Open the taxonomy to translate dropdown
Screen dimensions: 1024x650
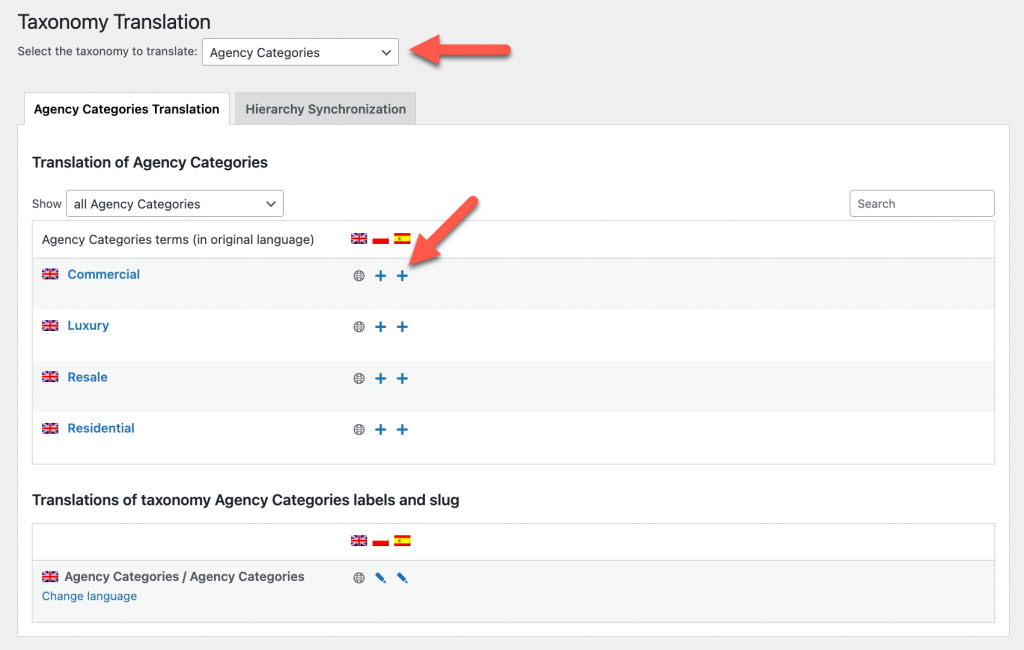[x=300, y=52]
